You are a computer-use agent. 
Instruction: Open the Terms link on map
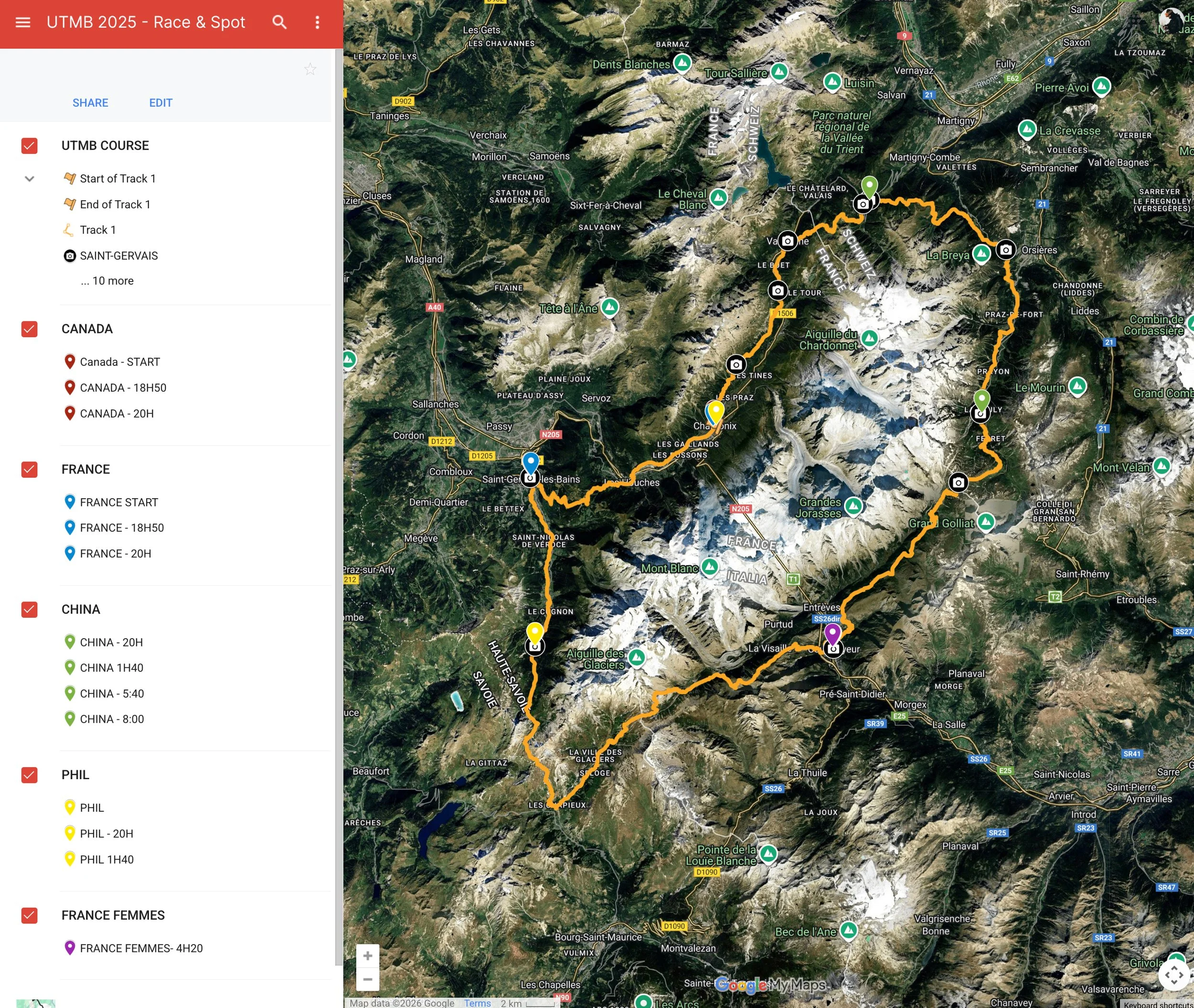pyautogui.click(x=477, y=1003)
